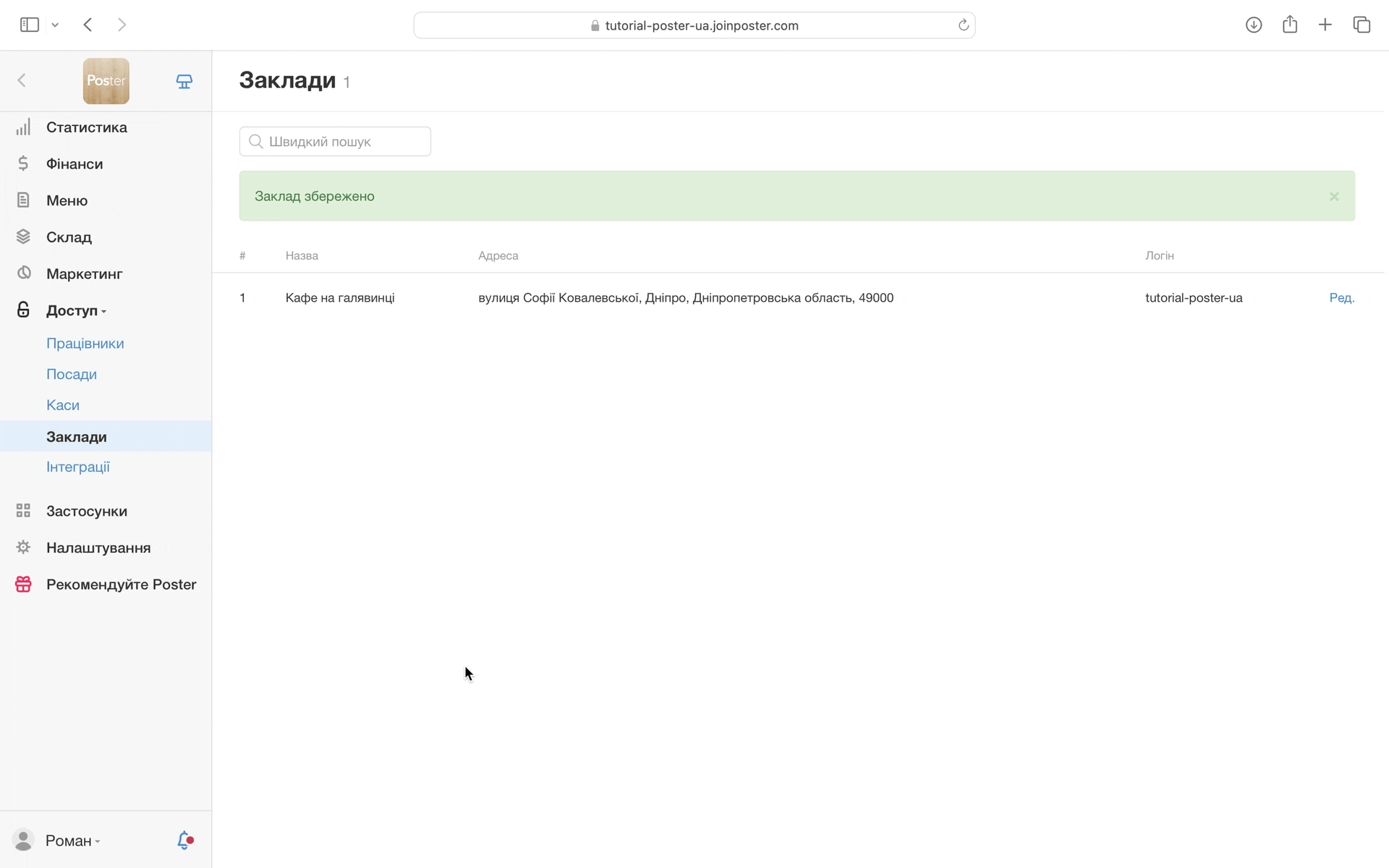Click the Маркетинг pie chart icon
The width and height of the screenshot is (1389, 868).
click(x=23, y=273)
